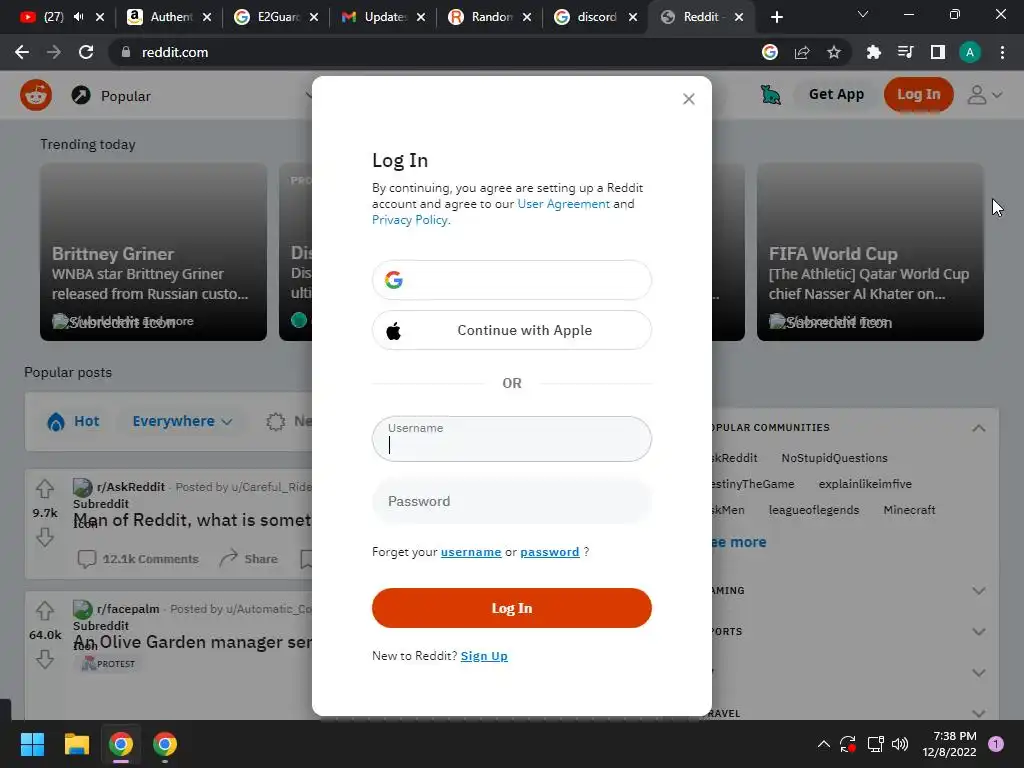This screenshot has width=1024, height=768.
Task: Open File Explorer from the taskbar
Action: coord(76,744)
